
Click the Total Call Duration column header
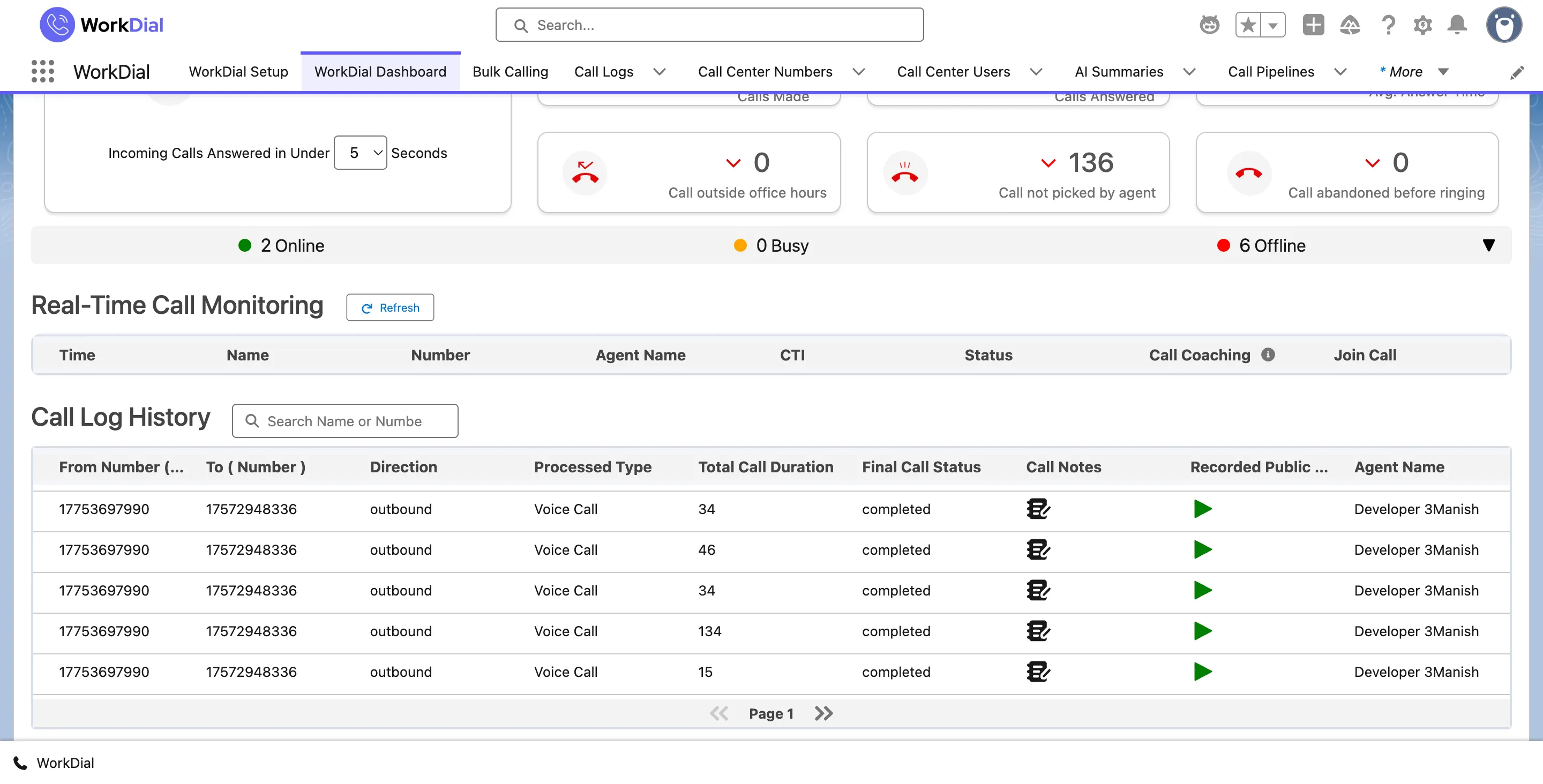pos(766,467)
